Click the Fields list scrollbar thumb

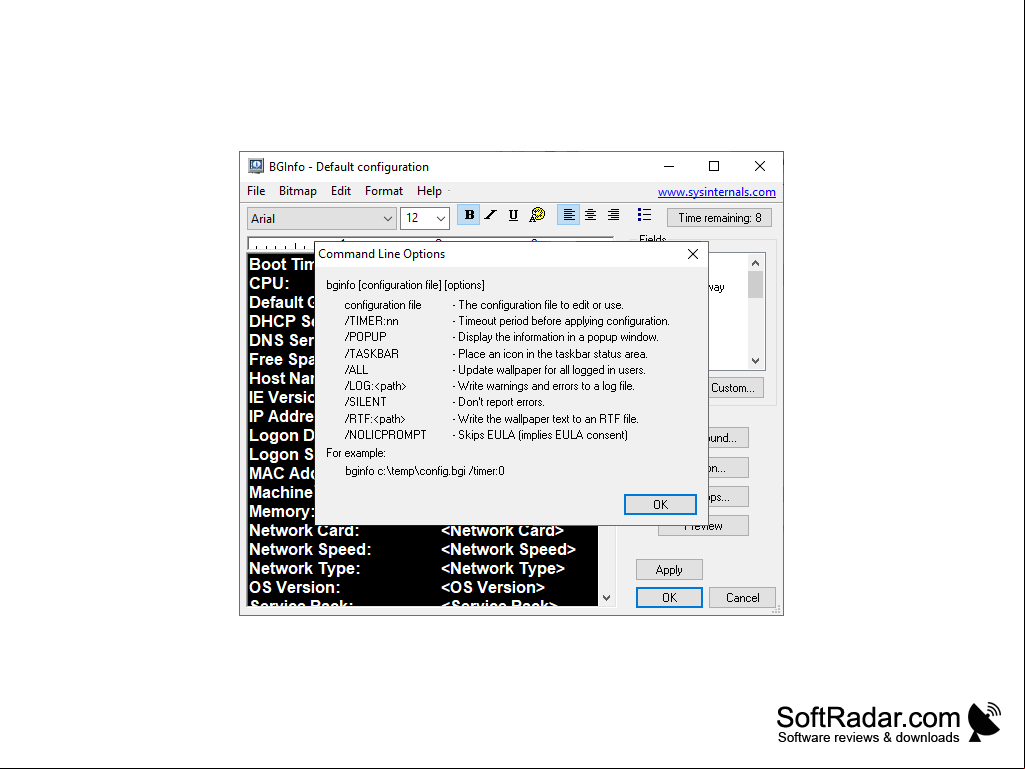point(755,284)
